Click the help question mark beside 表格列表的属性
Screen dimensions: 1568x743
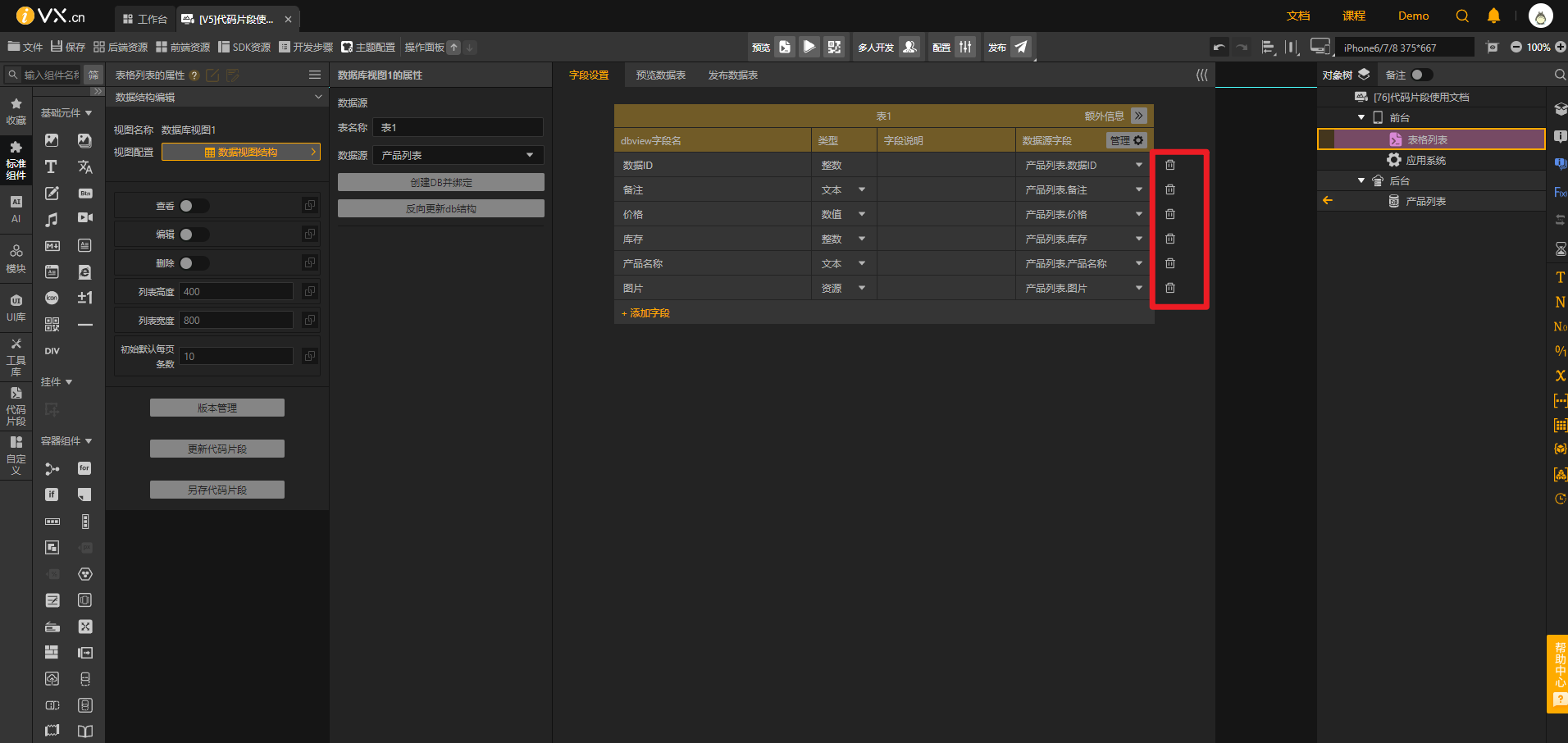pos(194,75)
